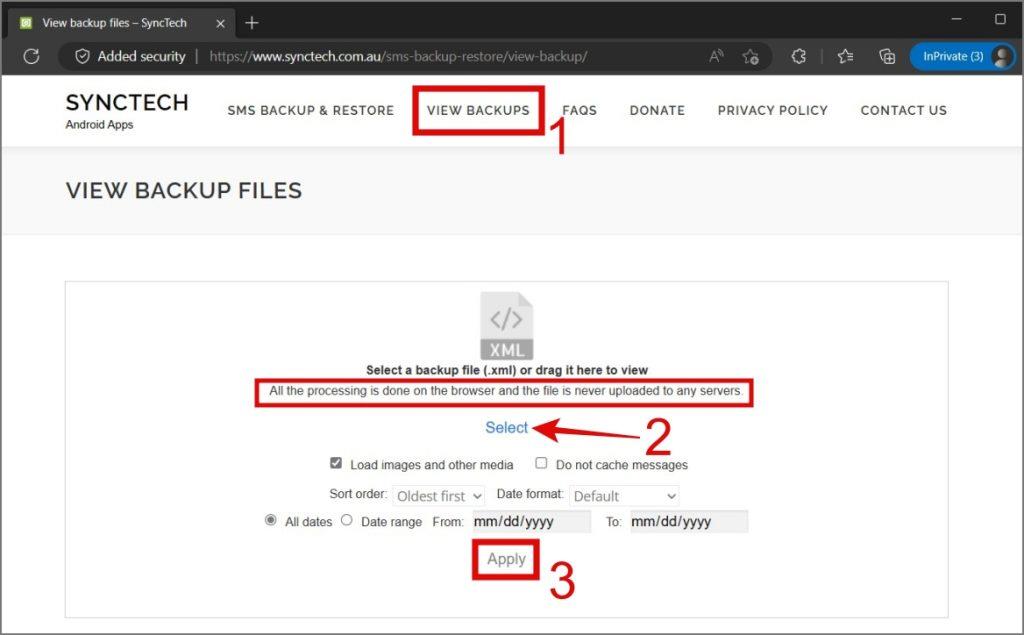Open the Date format dropdown
The width and height of the screenshot is (1024, 635).
[x=624, y=496]
